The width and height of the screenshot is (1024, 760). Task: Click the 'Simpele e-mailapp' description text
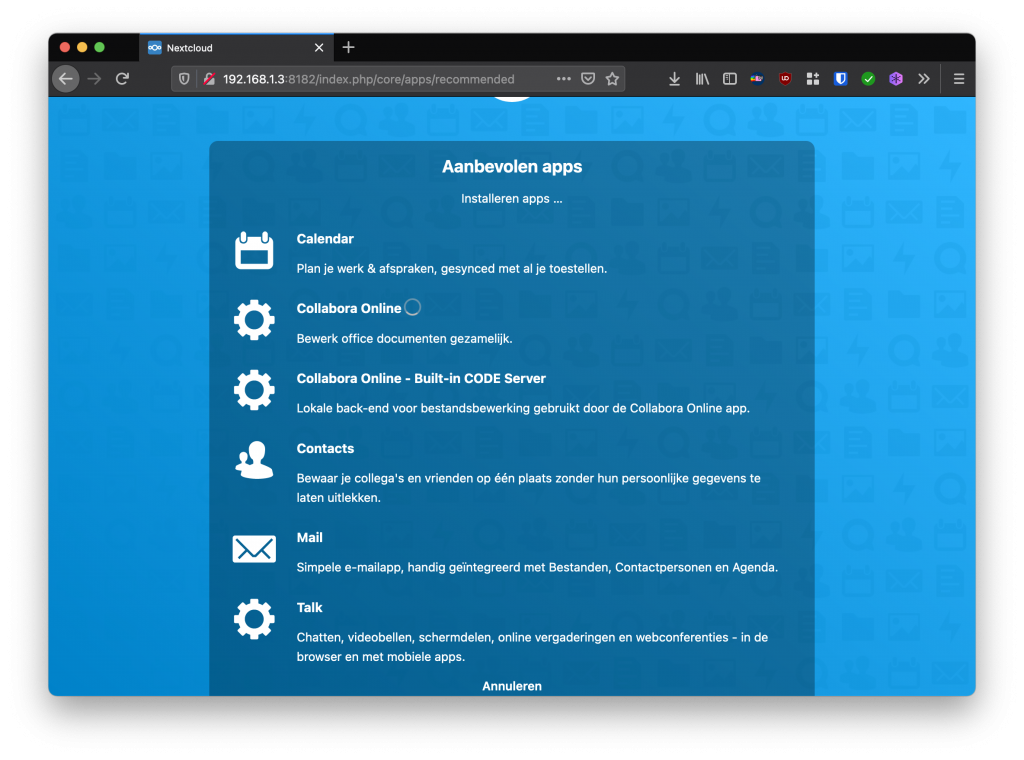click(537, 567)
